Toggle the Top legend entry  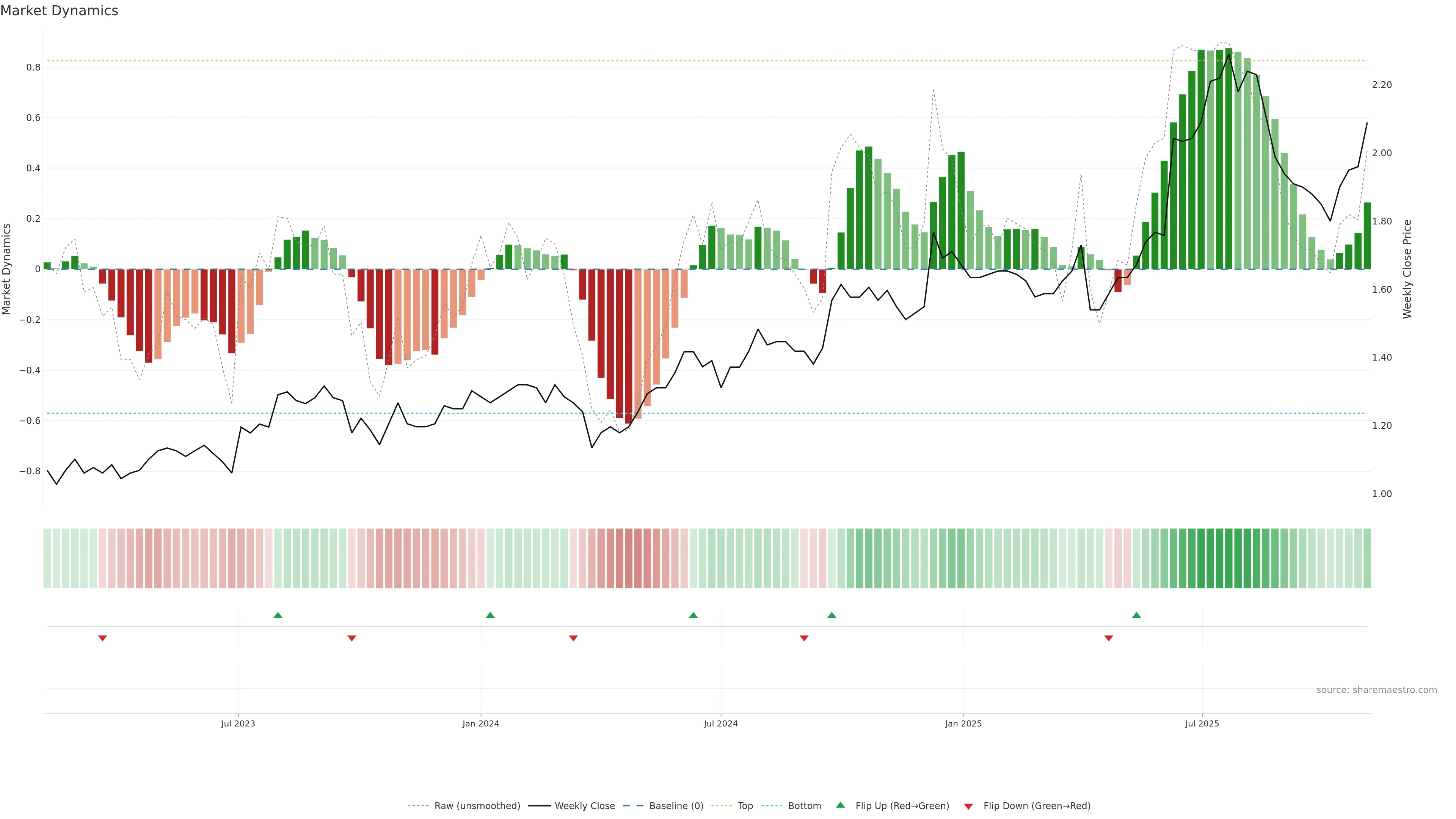click(745, 806)
